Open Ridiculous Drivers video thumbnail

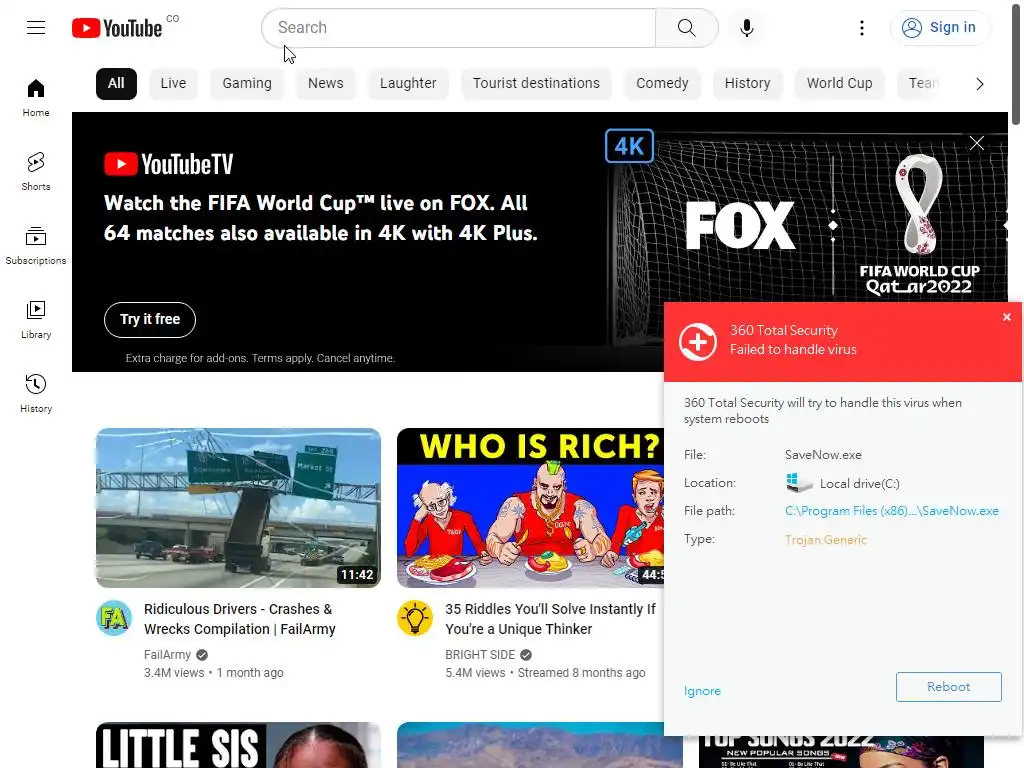point(238,508)
